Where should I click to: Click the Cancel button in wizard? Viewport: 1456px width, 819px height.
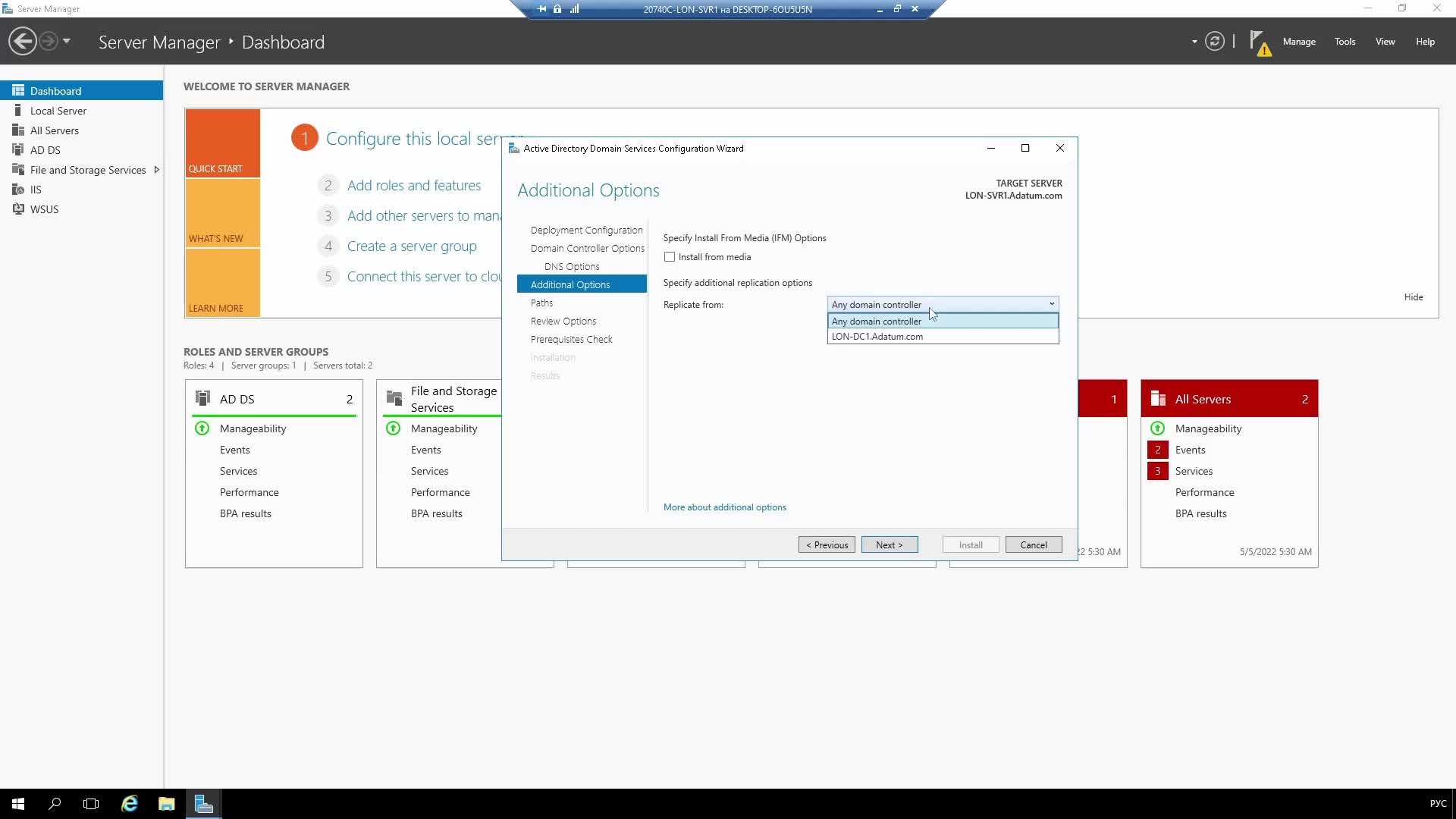[x=1034, y=544]
